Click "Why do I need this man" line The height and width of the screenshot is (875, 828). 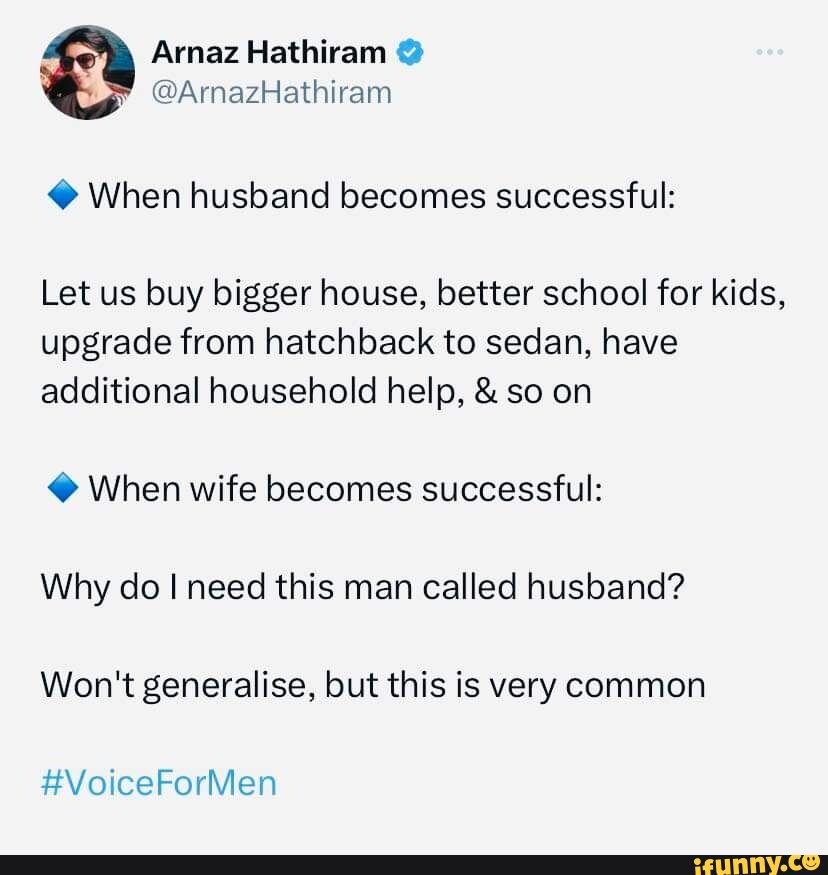tap(361, 587)
